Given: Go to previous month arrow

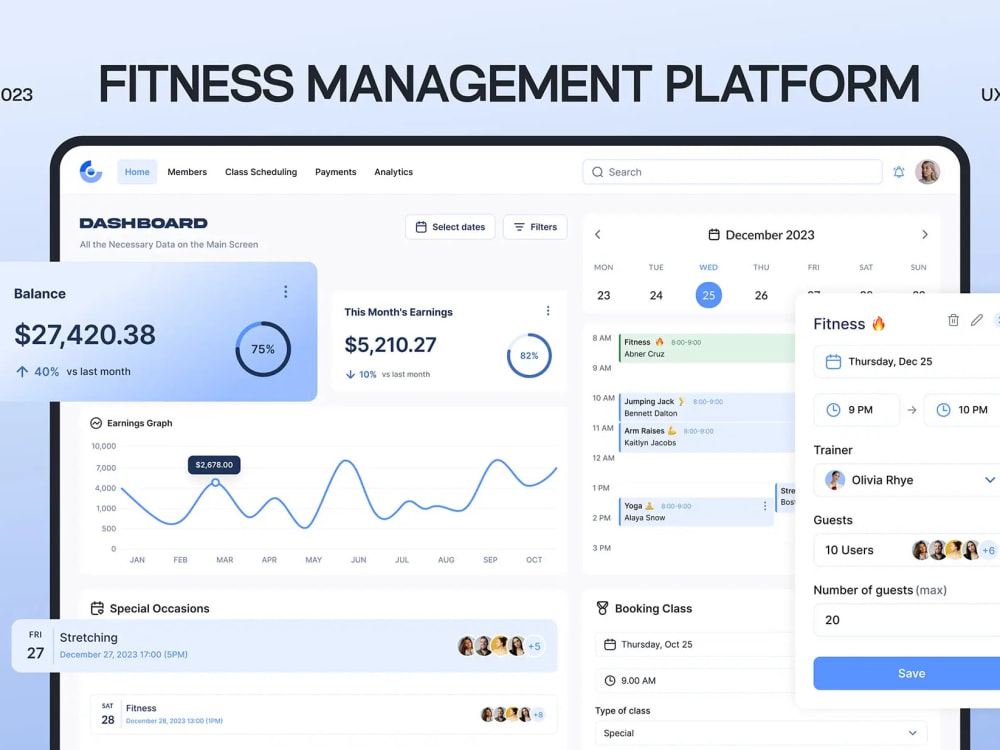Looking at the screenshot, I should pyautogui.click(x=598, y=235).
